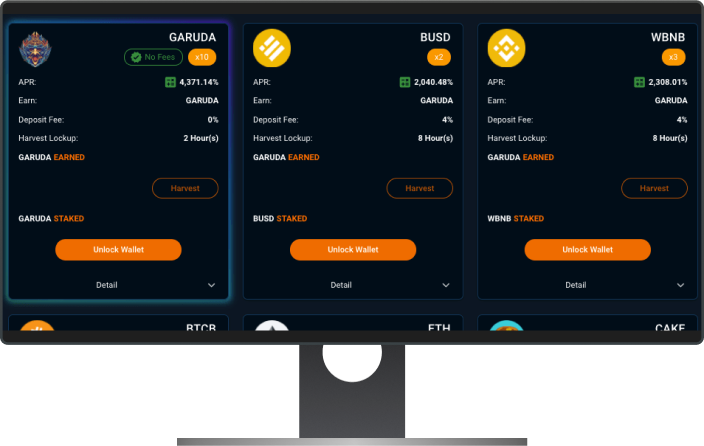Expand Detail chevron on GARUDA card
The image size is (704, 446).
coord(211,285)
